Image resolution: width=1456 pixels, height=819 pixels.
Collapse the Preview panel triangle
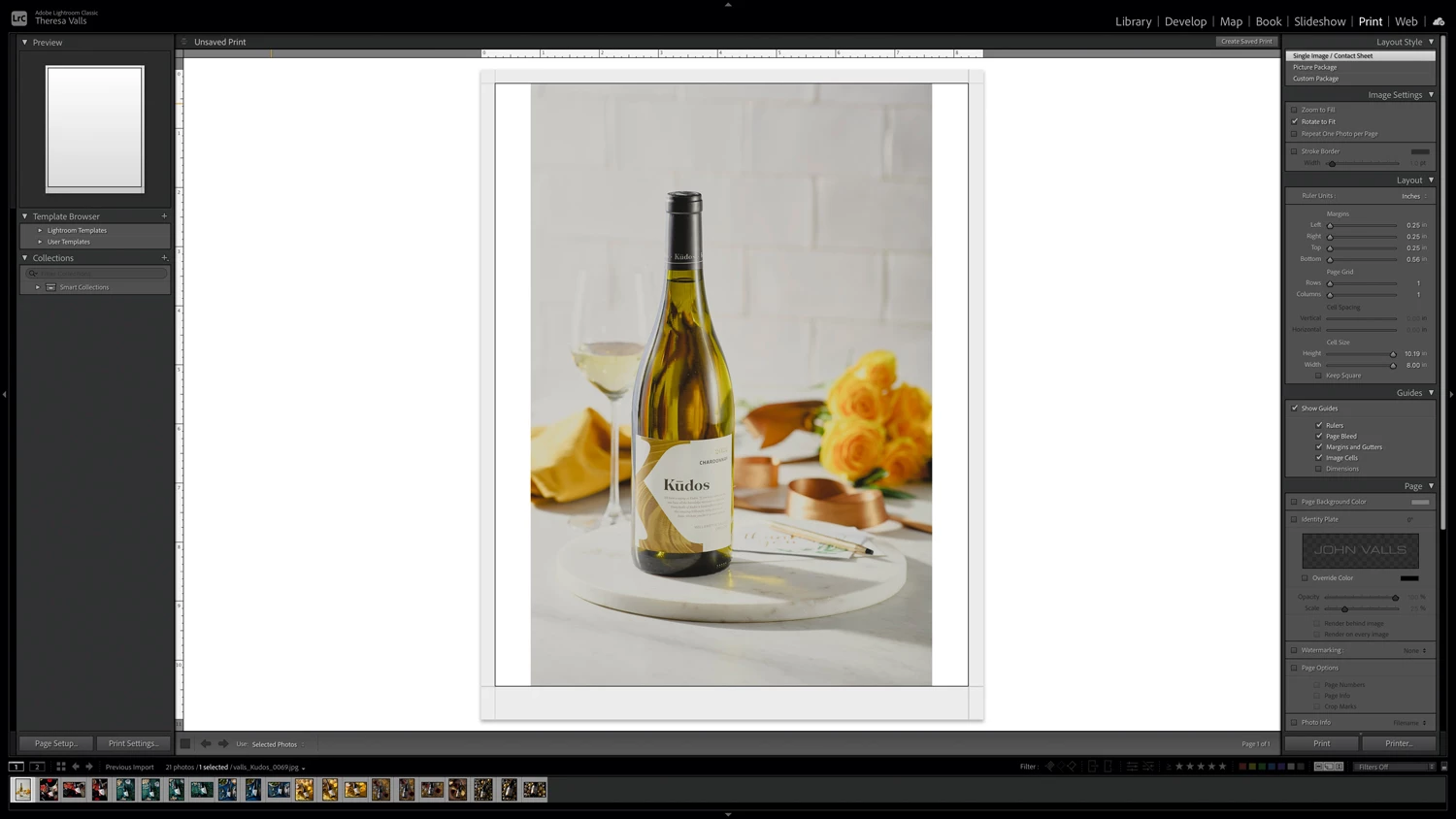point(25,42)
